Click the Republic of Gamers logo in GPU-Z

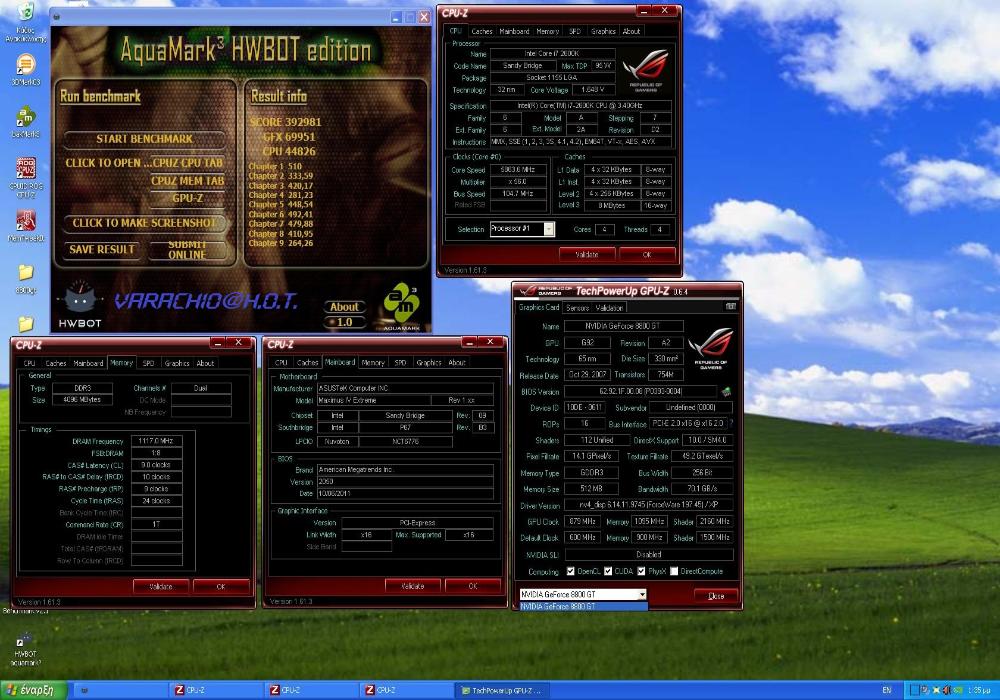coord(711,347)
